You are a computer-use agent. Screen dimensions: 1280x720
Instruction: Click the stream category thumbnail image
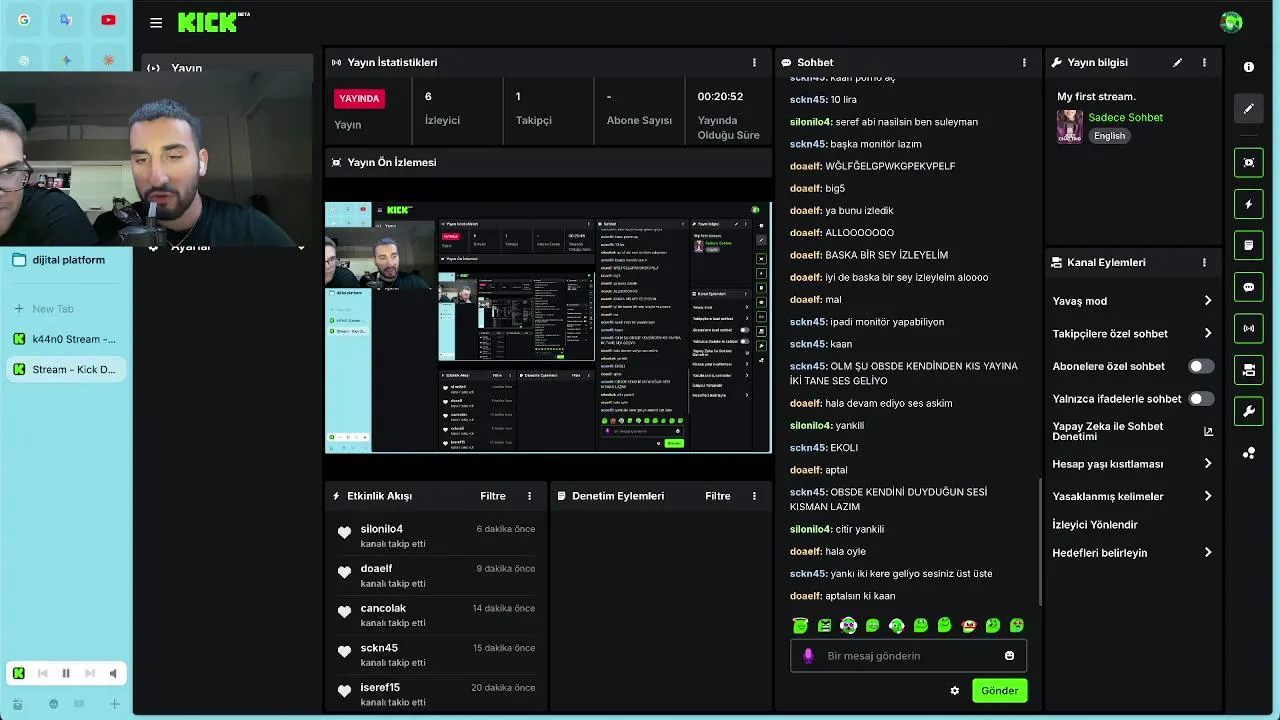pyautogui.click(x=1069, y=126)
